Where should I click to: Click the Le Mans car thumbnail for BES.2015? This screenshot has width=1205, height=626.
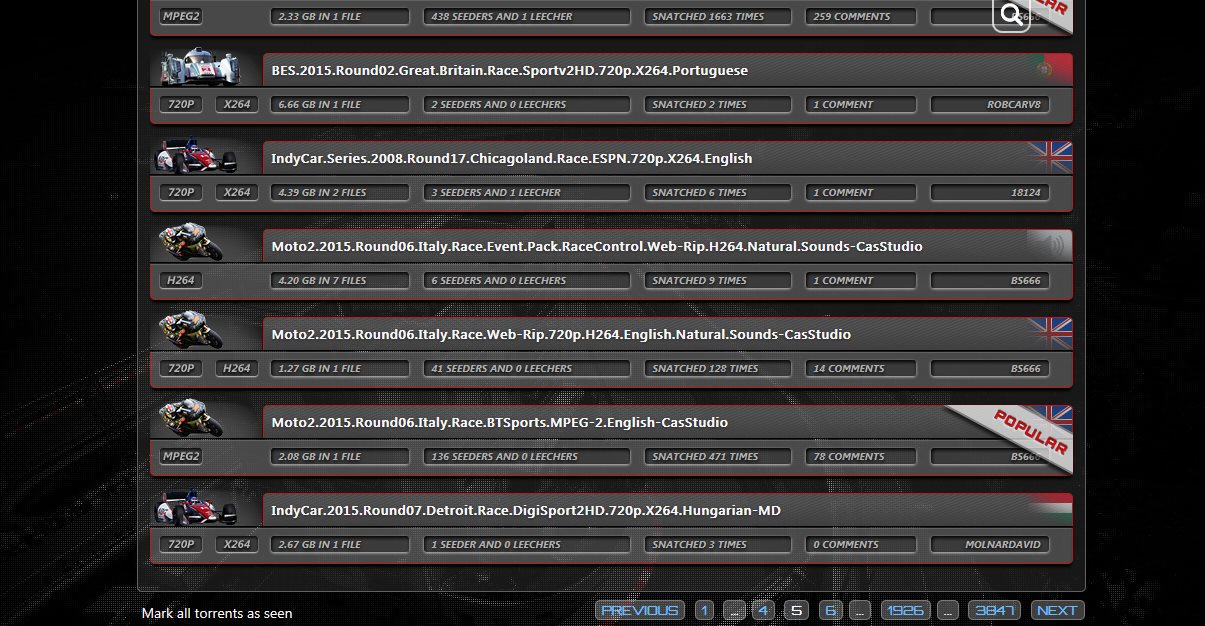pos(200,69)
